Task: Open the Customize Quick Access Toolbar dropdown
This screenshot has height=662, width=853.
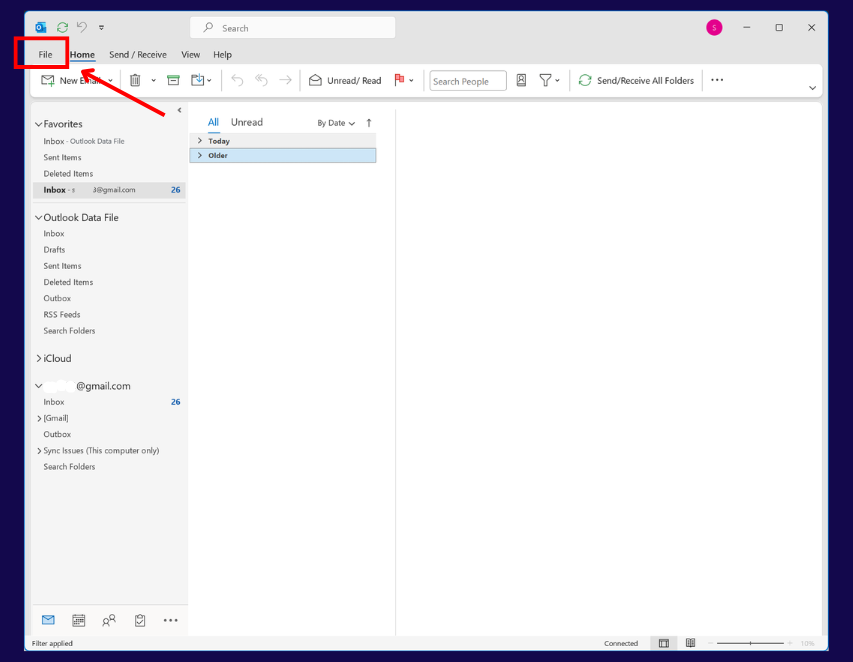Action: [101, 27]
